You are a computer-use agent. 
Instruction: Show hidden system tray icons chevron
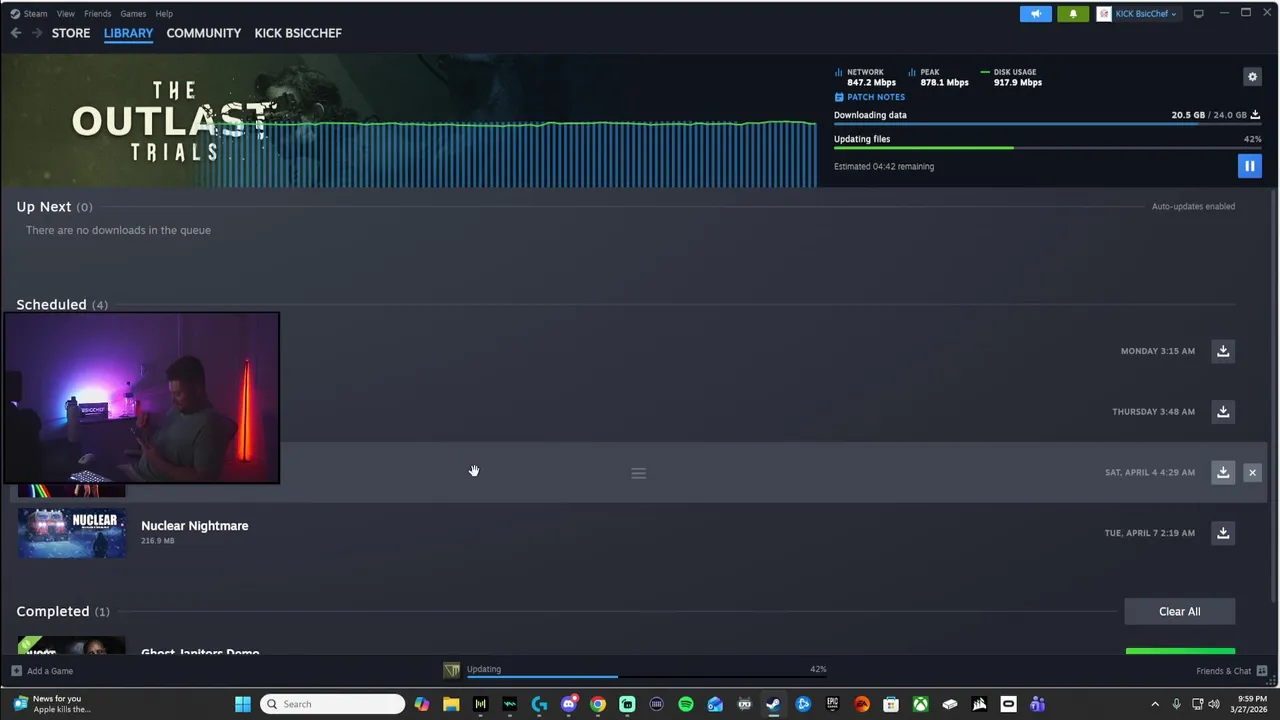click(1155, 704)
